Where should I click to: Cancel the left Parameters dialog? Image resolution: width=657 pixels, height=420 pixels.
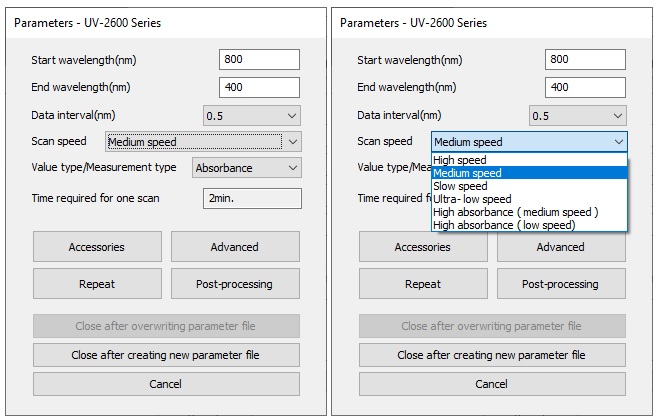click(166, 384)
